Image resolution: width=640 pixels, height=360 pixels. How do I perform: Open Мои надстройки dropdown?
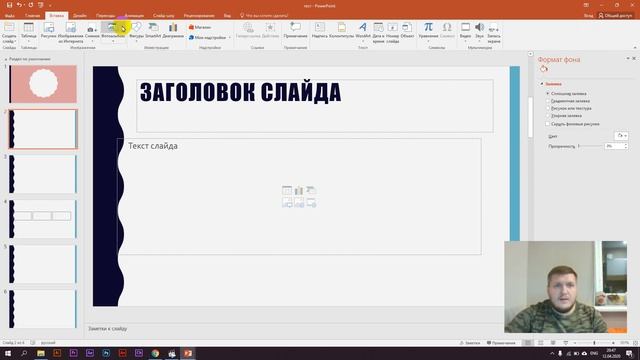[209, 37]
